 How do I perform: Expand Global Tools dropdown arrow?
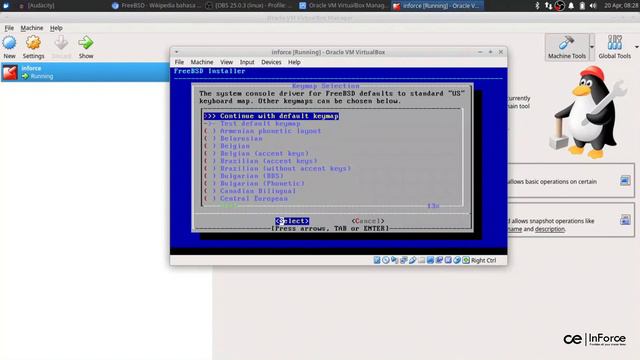click(x=636, y=47)
